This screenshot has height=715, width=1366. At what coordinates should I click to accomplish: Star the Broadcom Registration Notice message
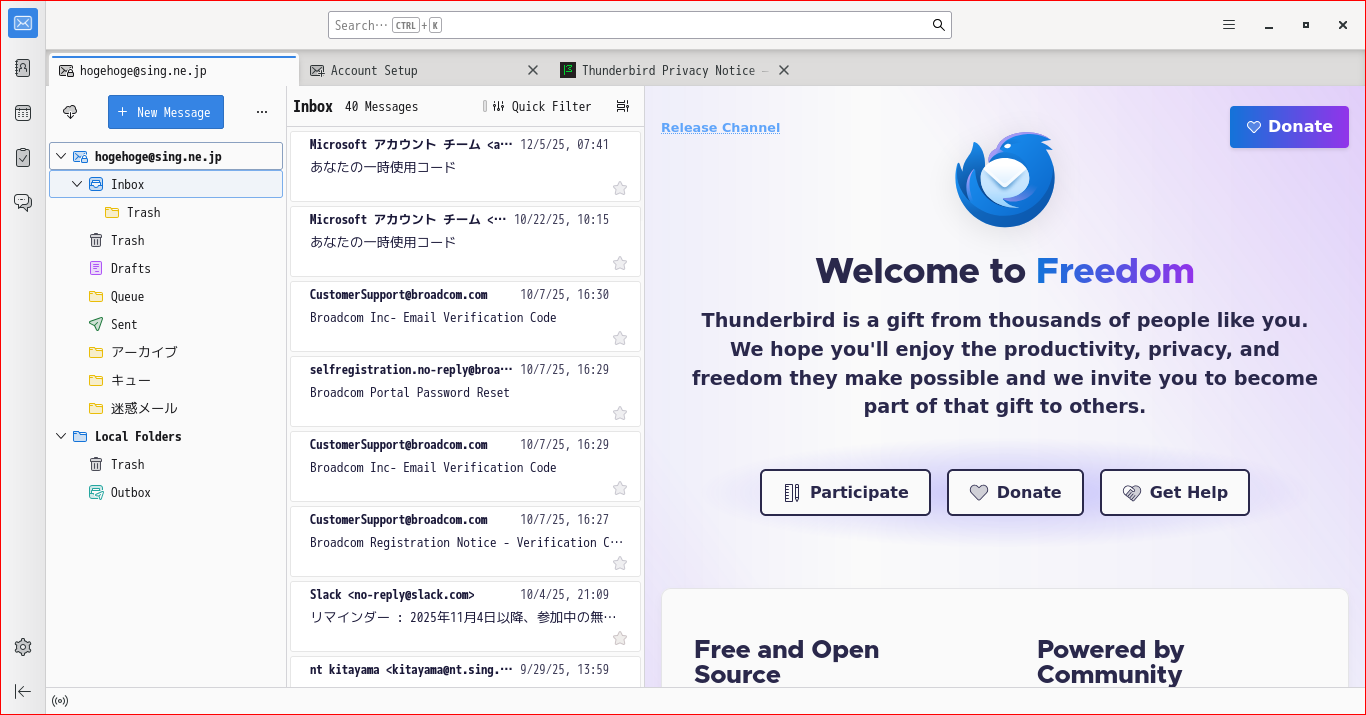click(620, 563)
